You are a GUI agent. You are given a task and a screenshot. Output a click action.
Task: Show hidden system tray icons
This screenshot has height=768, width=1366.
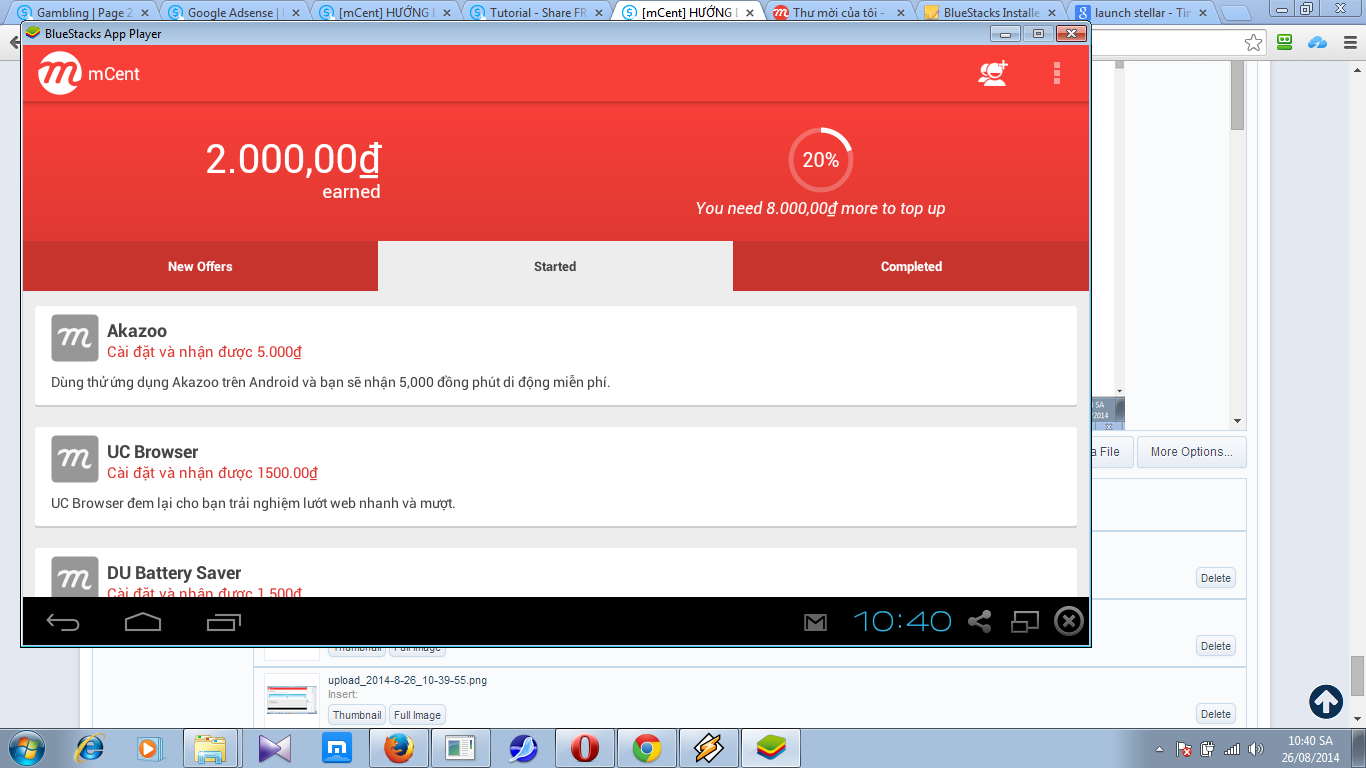(x=1159, y=749)
